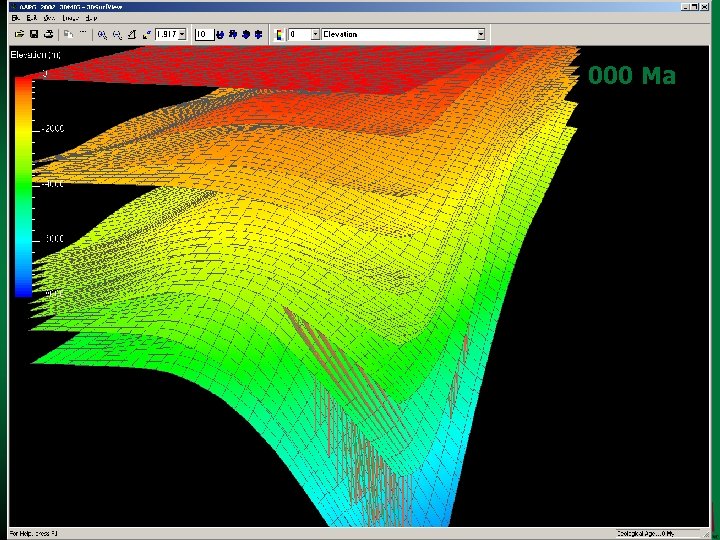Select the Zoom Out magnifier tool
Image resolution: width=720 pixels, height=540 pixels.
click(x=117, y=34)
